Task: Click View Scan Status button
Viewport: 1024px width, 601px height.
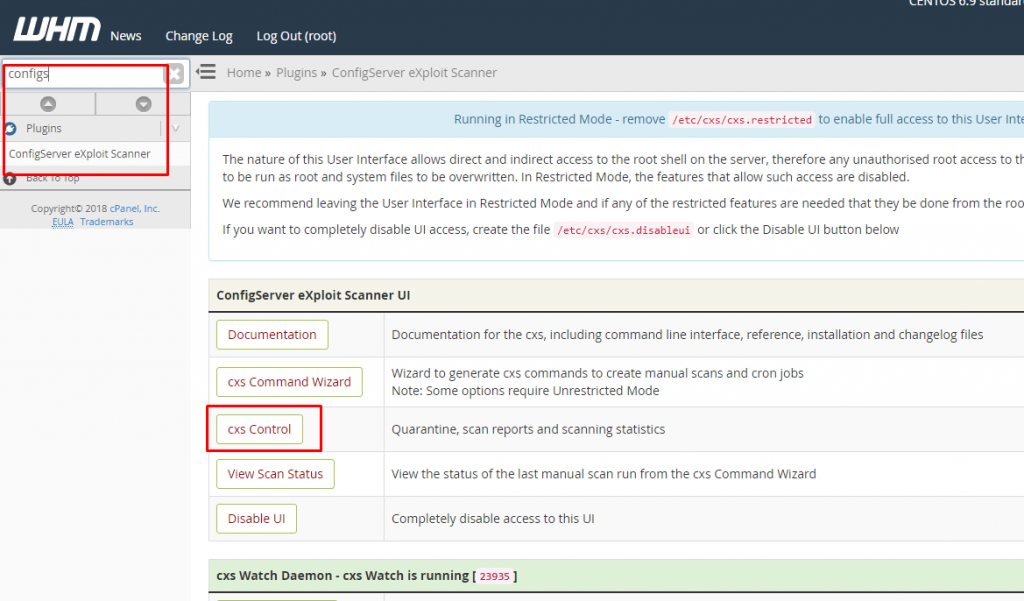Action: coord(275,474)
